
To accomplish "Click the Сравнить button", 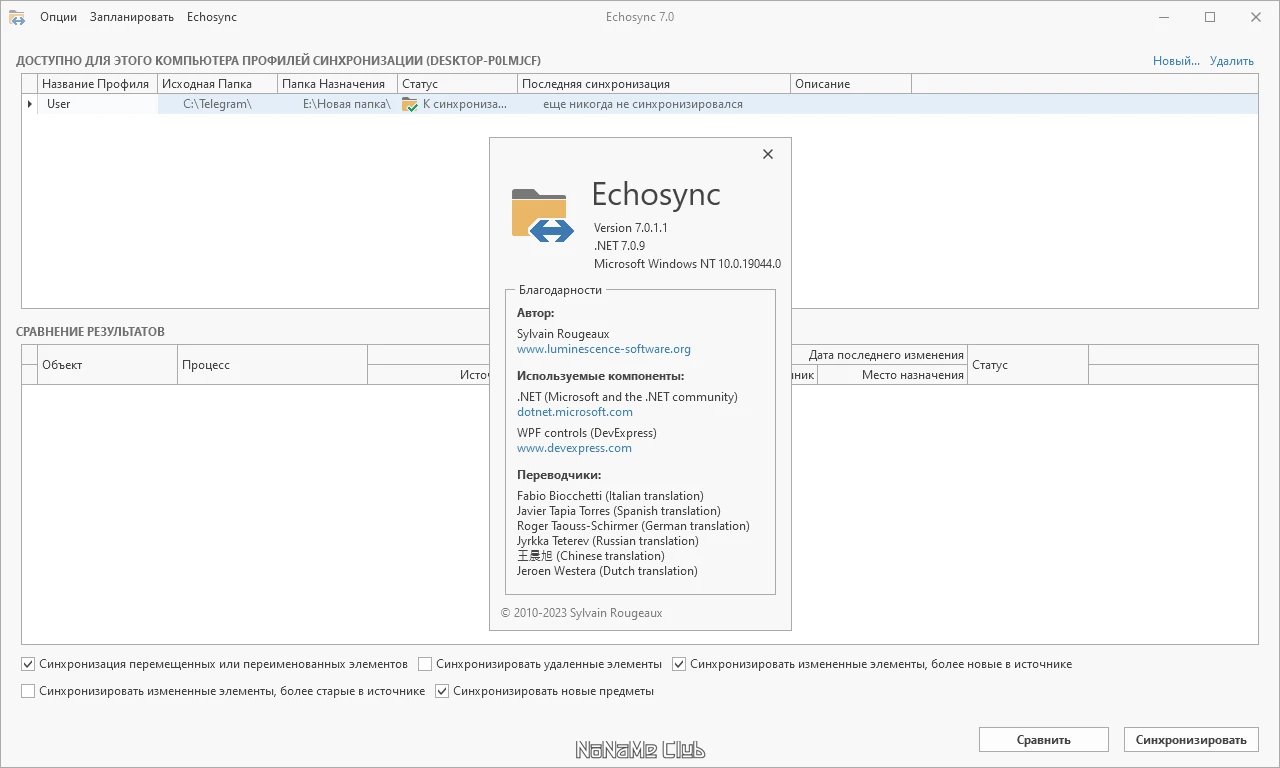I will click(x=1044, y=740).
